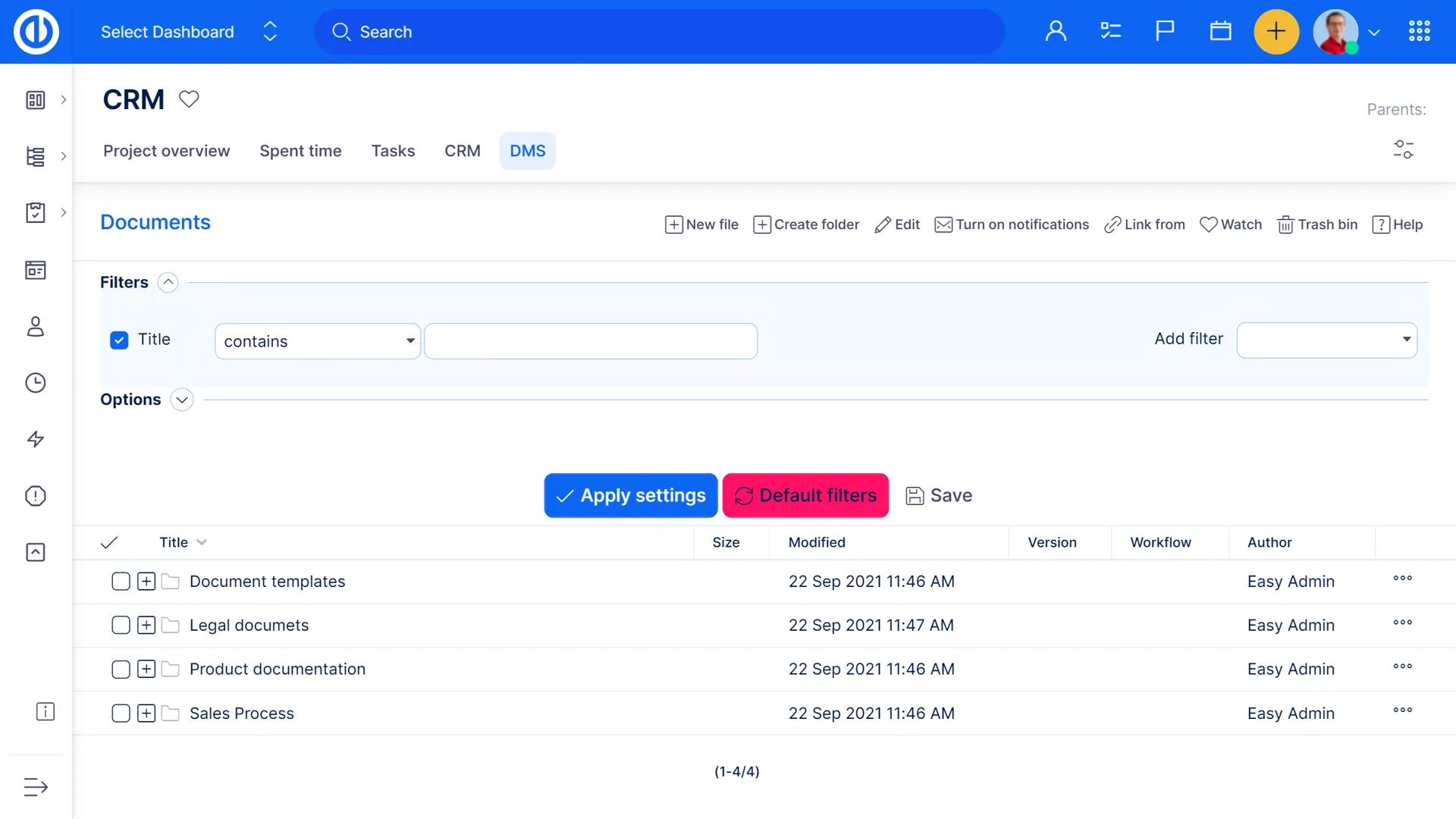The height and width of the screenshot is (819, 1456).
Task: Expand the Options section
Action: (182, 400)
